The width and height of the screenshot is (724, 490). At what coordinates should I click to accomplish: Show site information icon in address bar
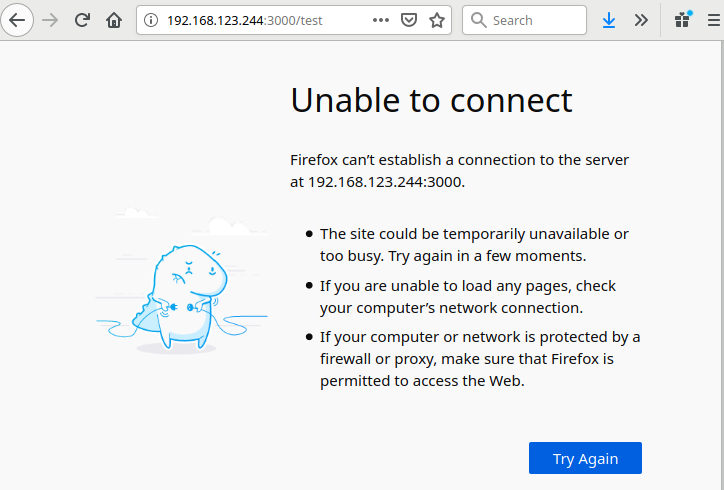point(151,20)
